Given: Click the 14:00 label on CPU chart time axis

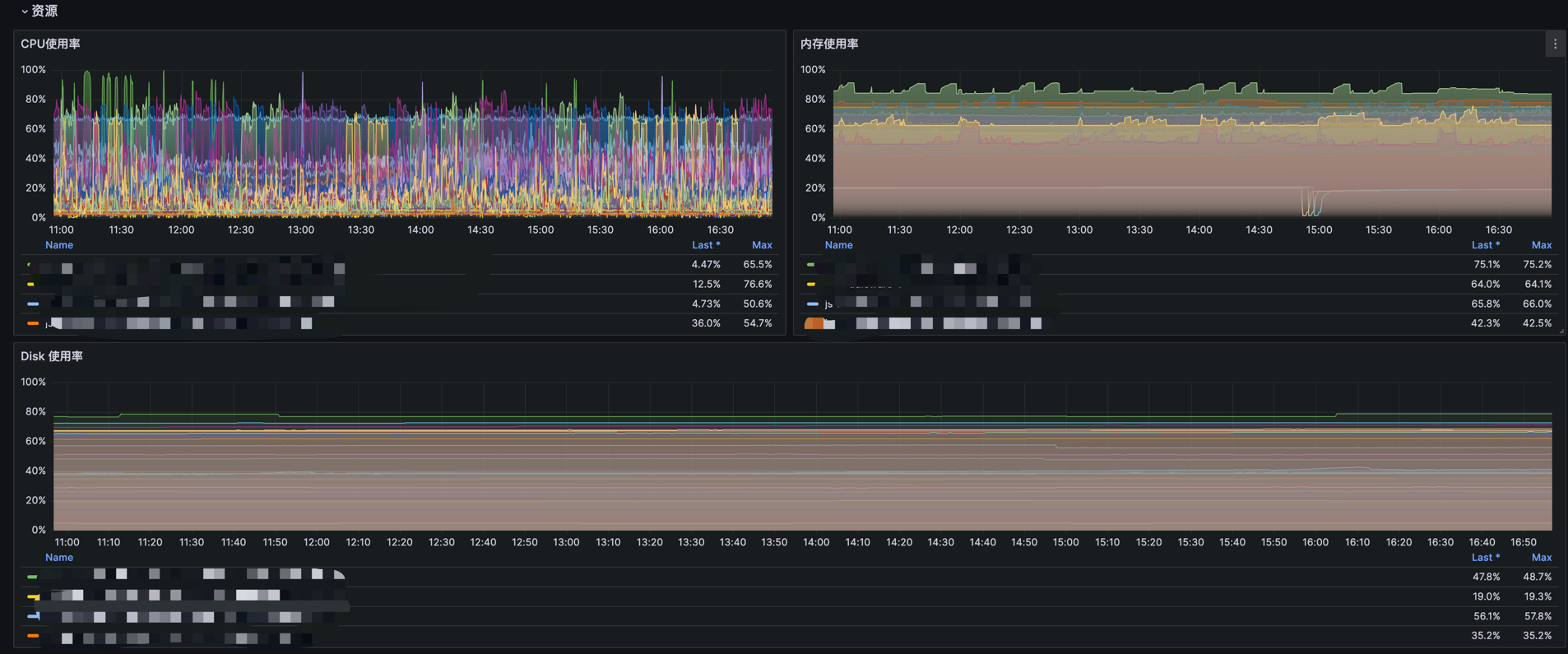Looking at the screenshot, I should pos(420,230).
